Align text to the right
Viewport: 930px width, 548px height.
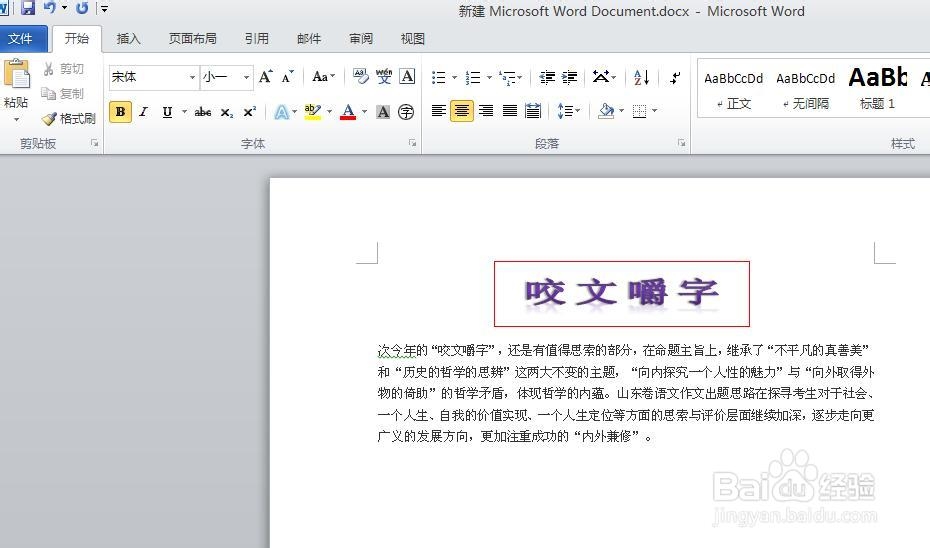coord(486,111)
